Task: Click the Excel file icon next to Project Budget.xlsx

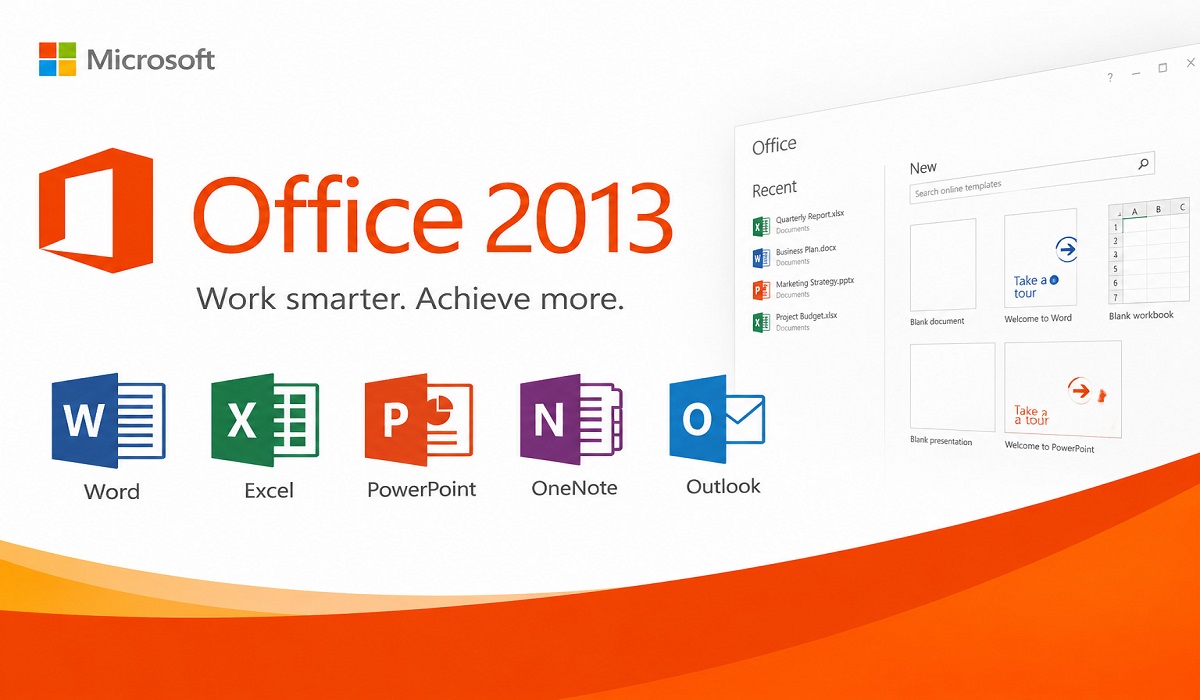Action: click(759, 322)
